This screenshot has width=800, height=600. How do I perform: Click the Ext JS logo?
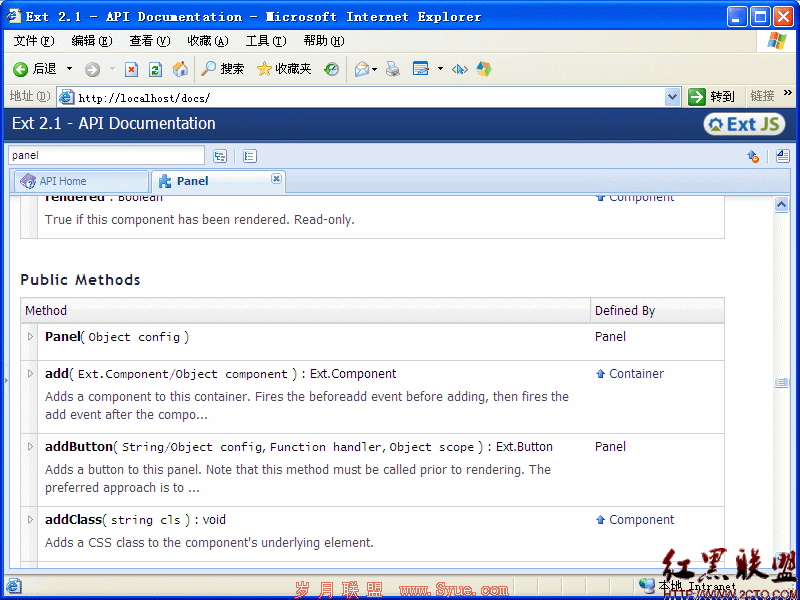(744, 124)
